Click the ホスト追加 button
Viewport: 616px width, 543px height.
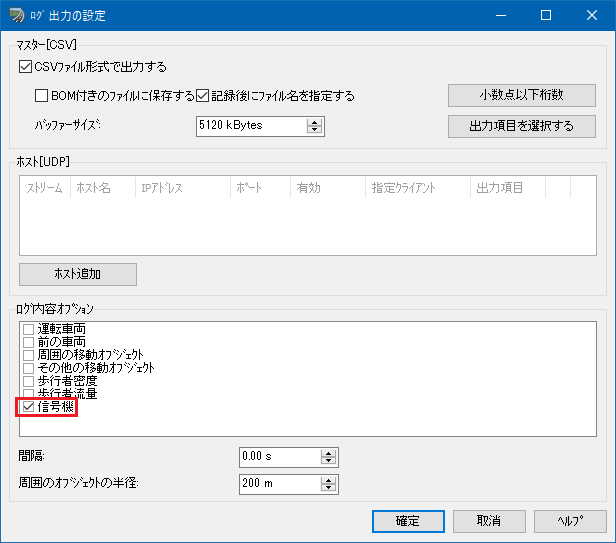78,274
